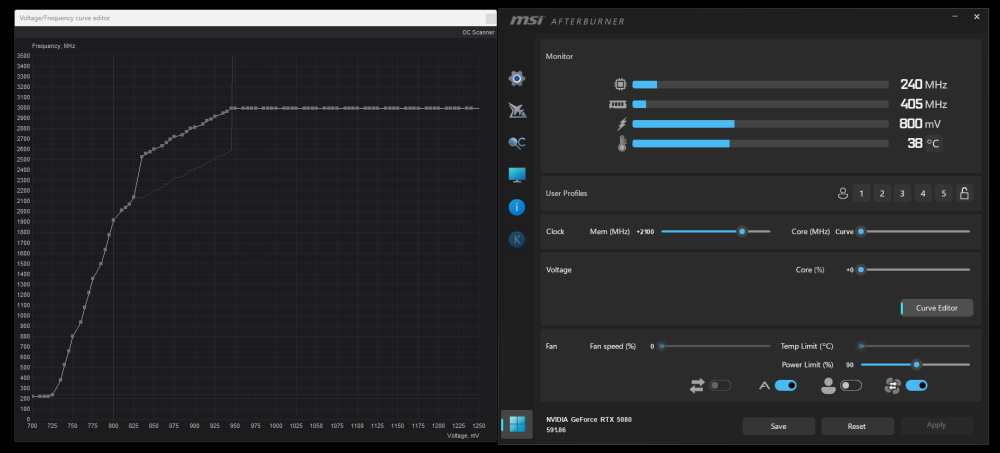Screen dimensions: 1000x453
Task: Toggle the fan sync switch
Action: 916,385
